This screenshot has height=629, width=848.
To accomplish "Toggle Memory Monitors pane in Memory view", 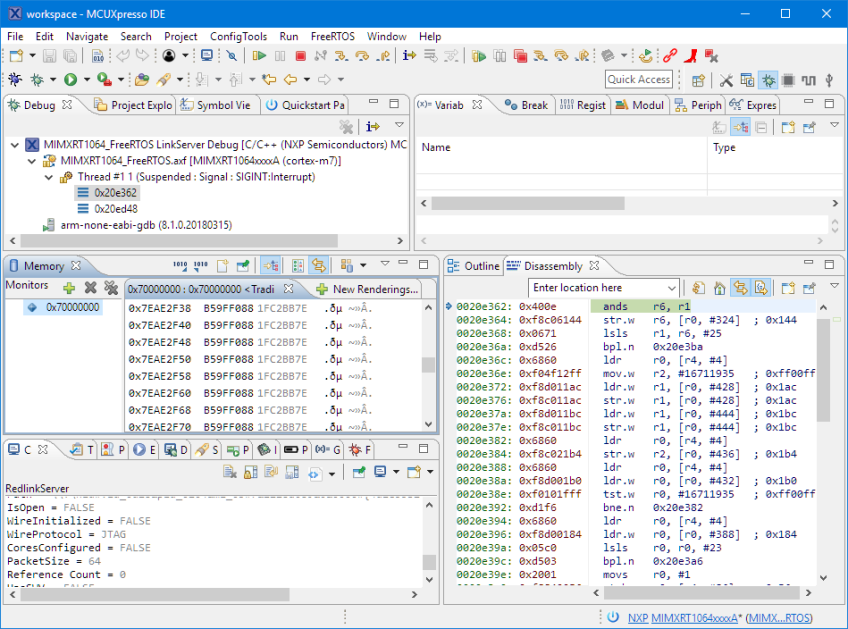I will tap(270, 266).
